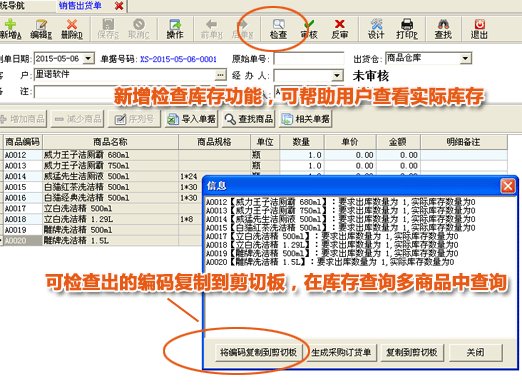Expand the 出货仓 warehouse dropdown
522x389 pixels.
click(465, 59)
